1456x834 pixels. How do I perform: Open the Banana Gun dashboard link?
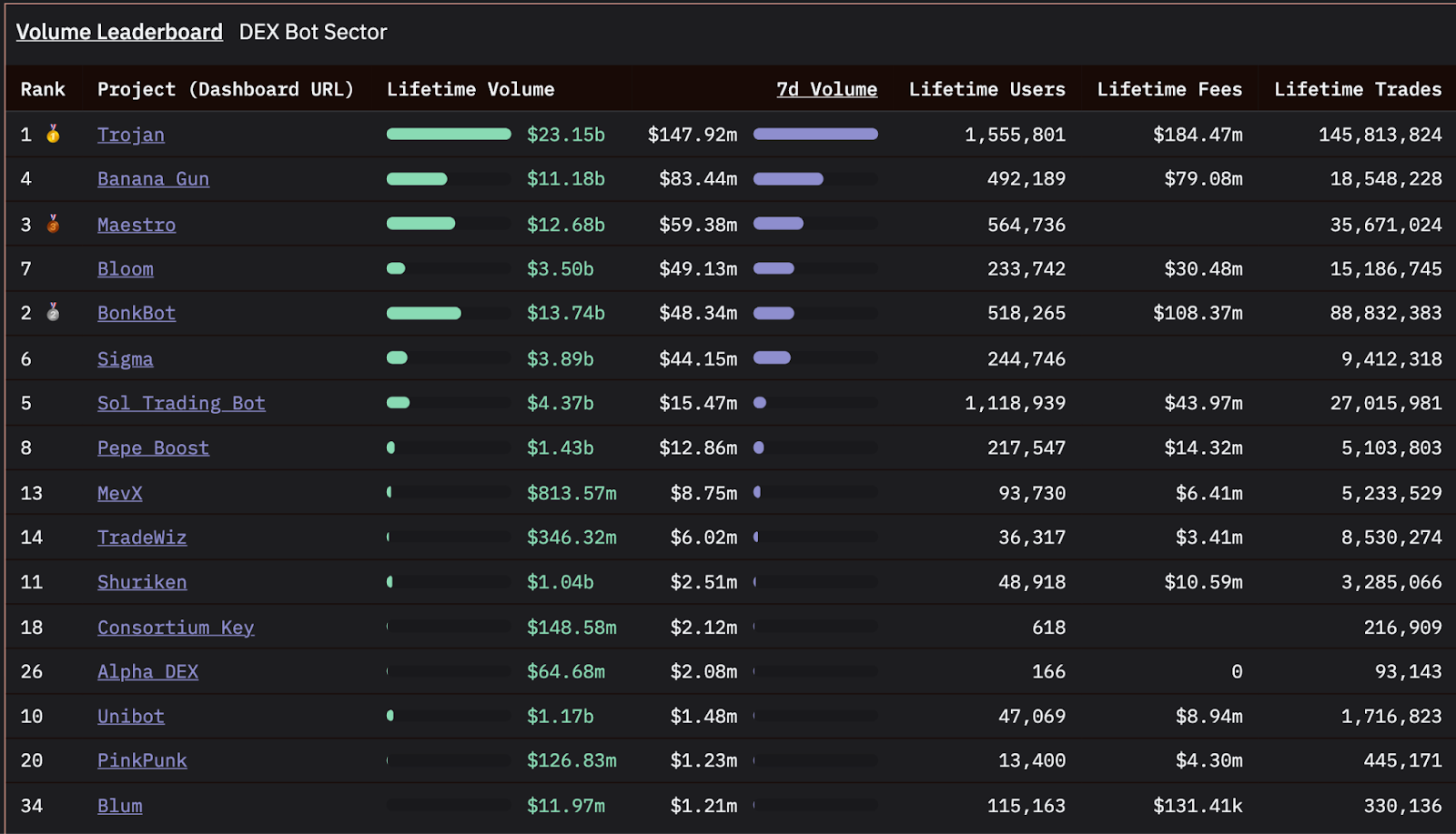click(x=153, y=179)
